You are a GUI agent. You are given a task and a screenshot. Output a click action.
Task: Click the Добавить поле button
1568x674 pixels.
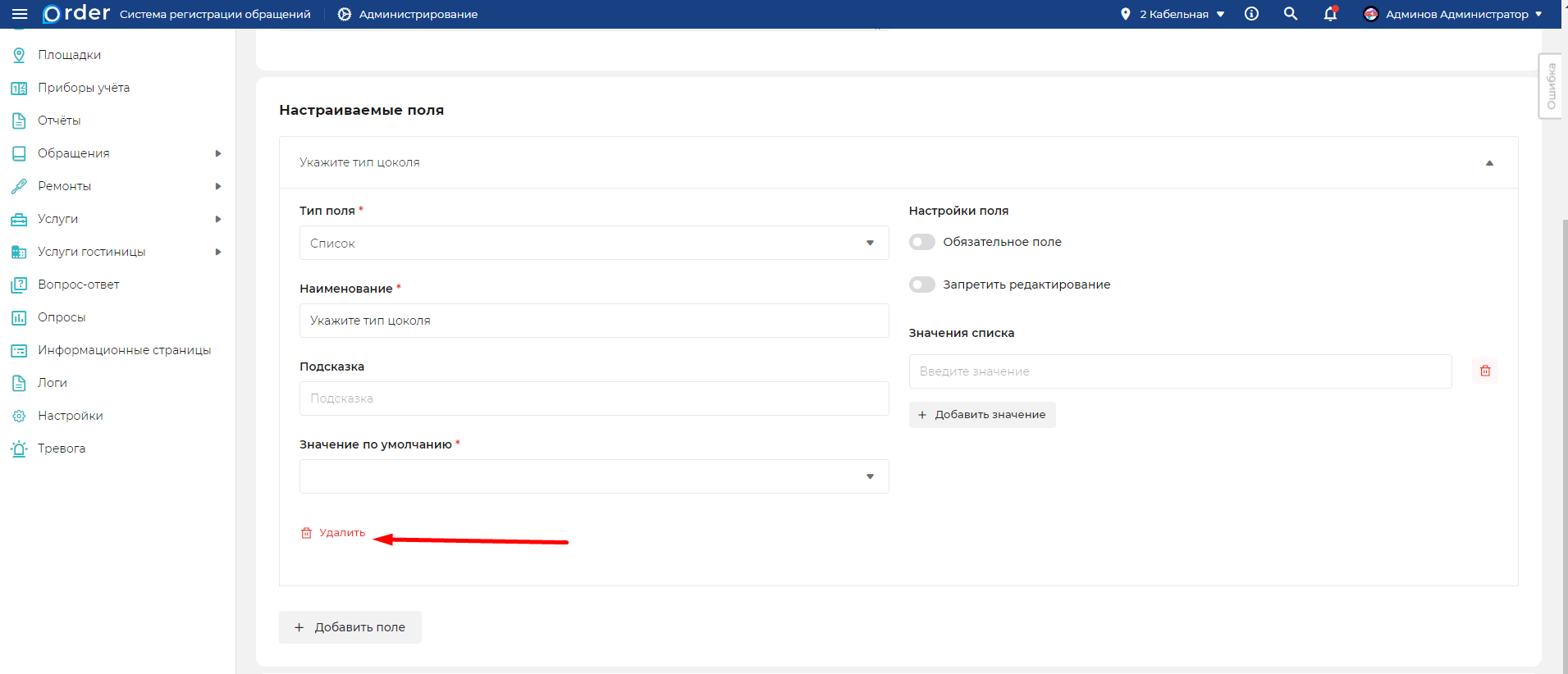coord(350,627)
